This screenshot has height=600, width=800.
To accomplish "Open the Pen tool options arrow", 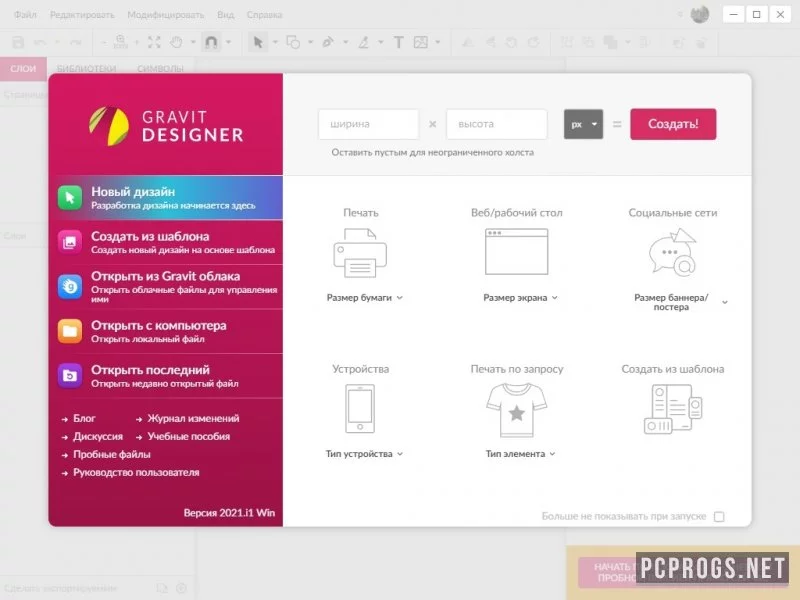I will pyautogui.click(x=345, y=42).
